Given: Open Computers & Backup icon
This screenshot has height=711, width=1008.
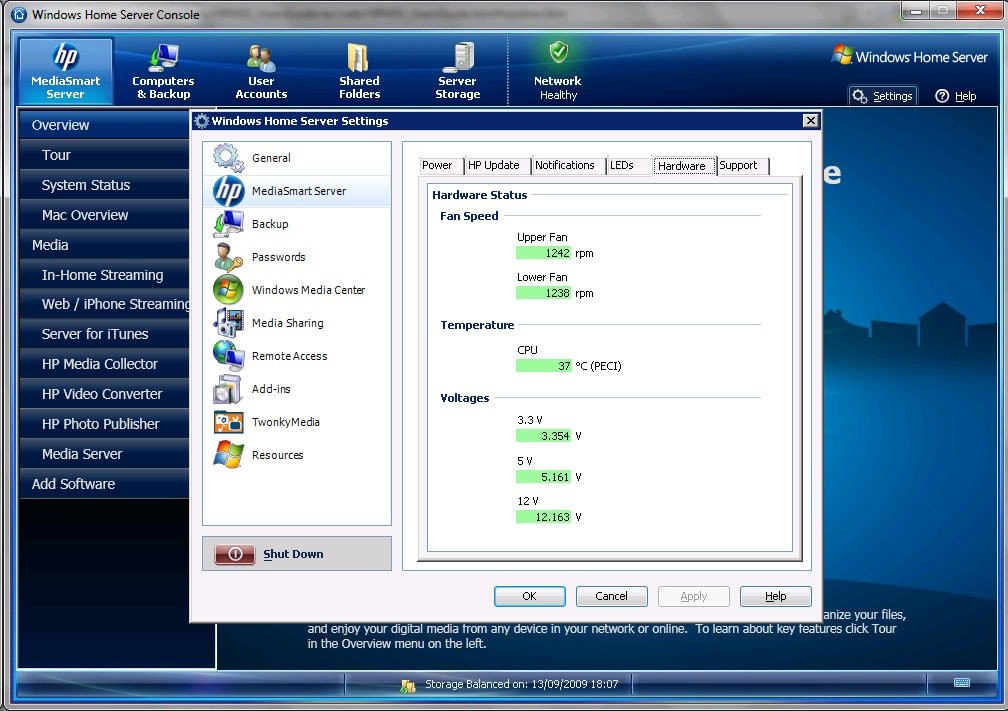Looking at the screenshot, I should pos(163,57).
